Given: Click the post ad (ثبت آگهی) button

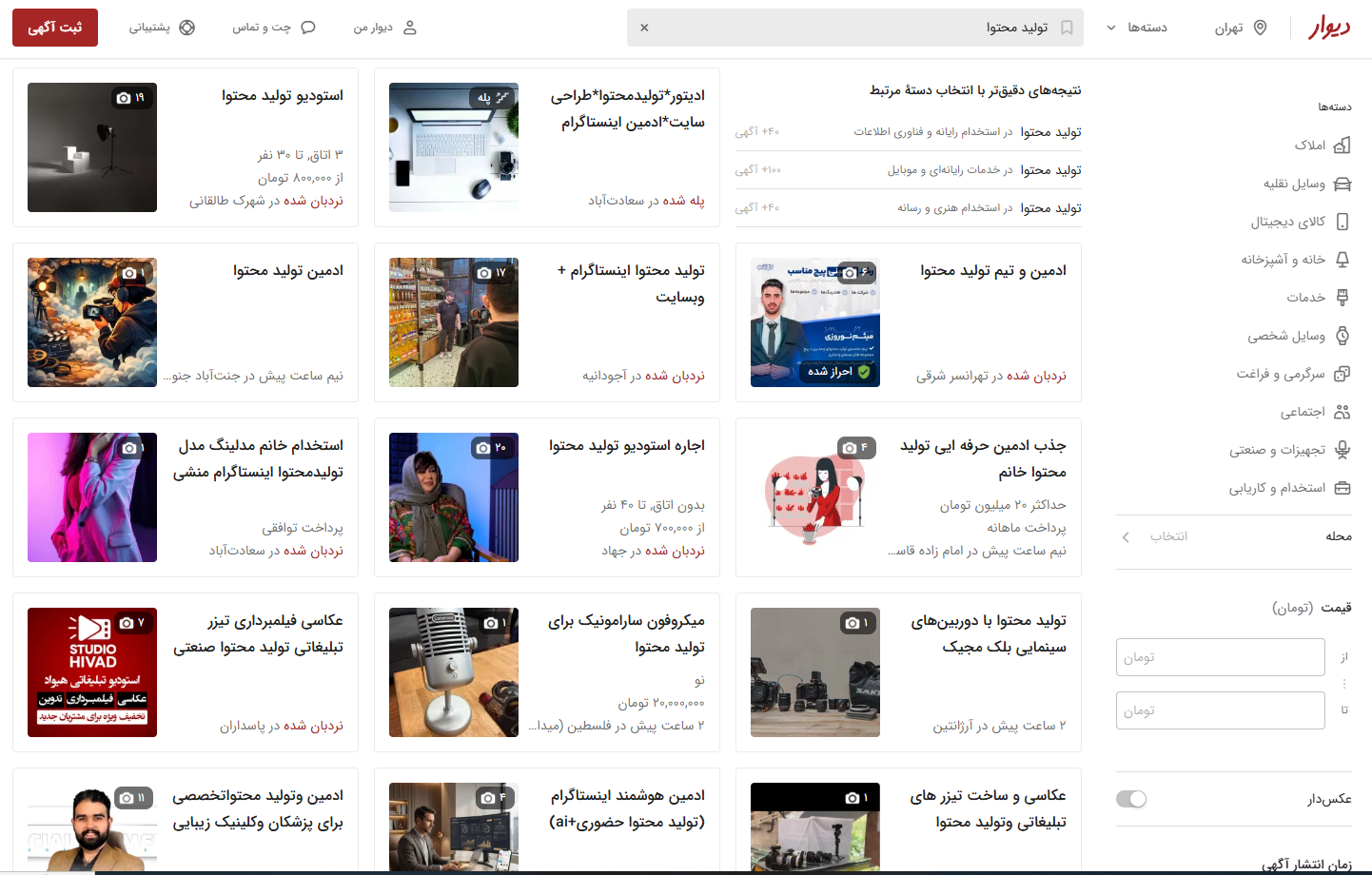Looking at the screenshot, I should [55, 28].
